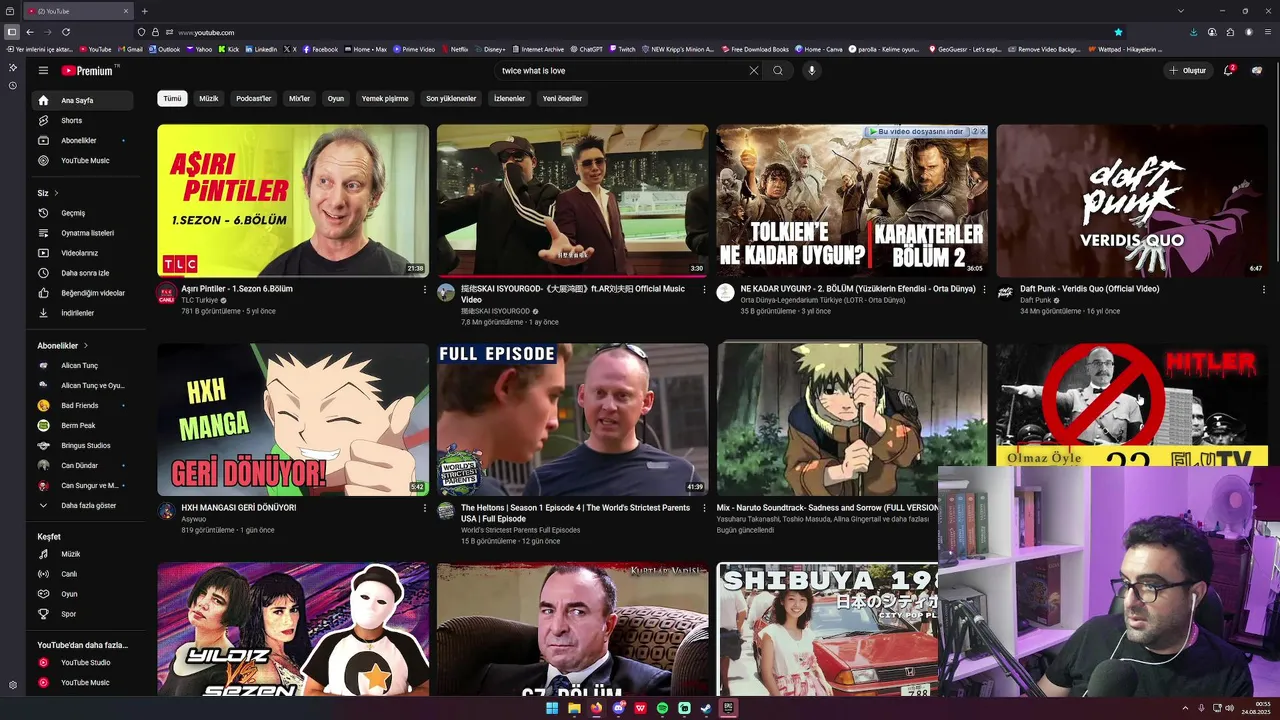Screen dimensions: 1280x720
Task: Open the Oluştur create dropdown
Action: click(1188, 71)
